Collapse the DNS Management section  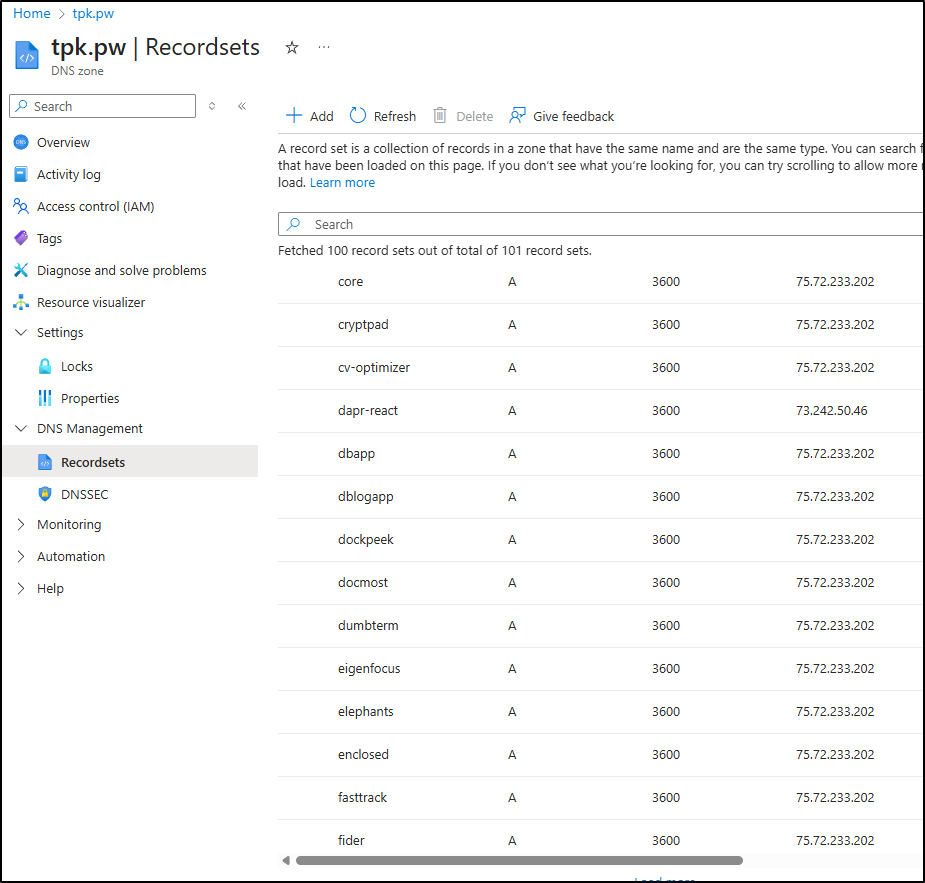(x=21, y=428)
